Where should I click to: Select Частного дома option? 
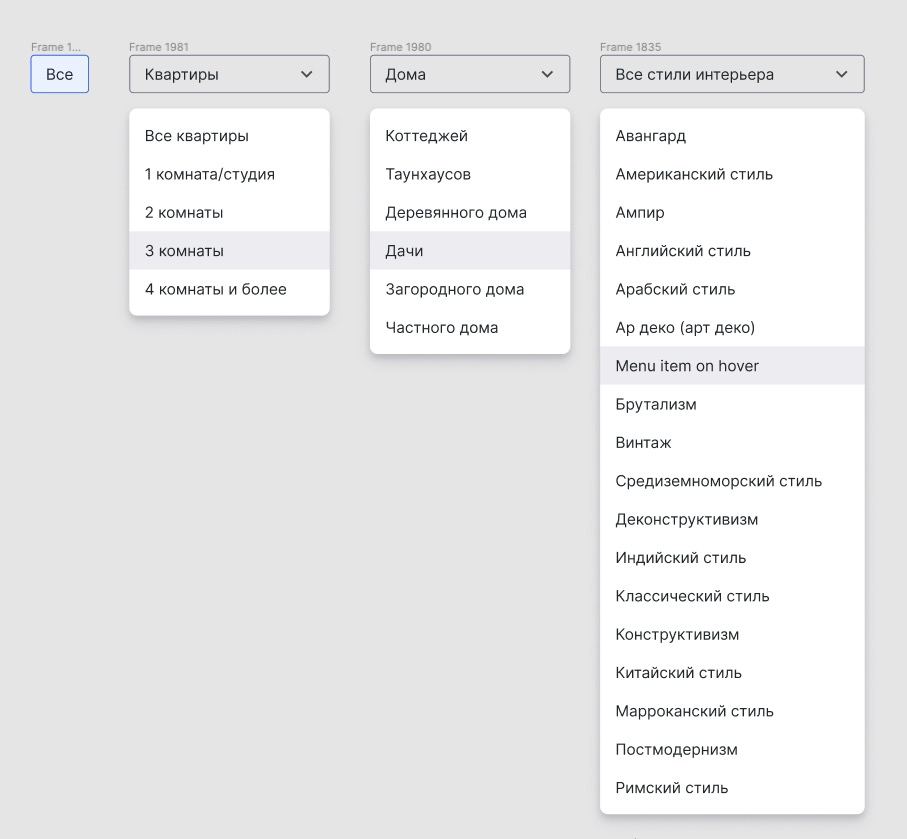(x=470, y=327)
